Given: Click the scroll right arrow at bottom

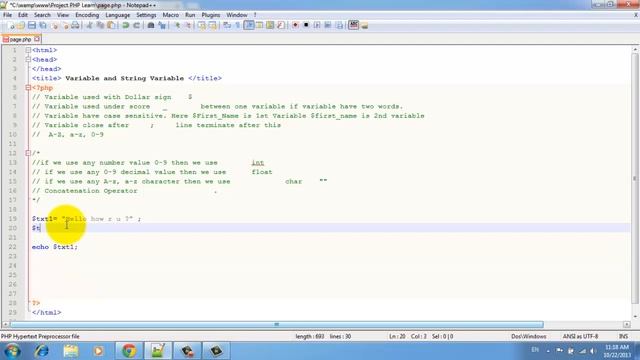Looking at the screenshot, I should (x=627, y=324).
